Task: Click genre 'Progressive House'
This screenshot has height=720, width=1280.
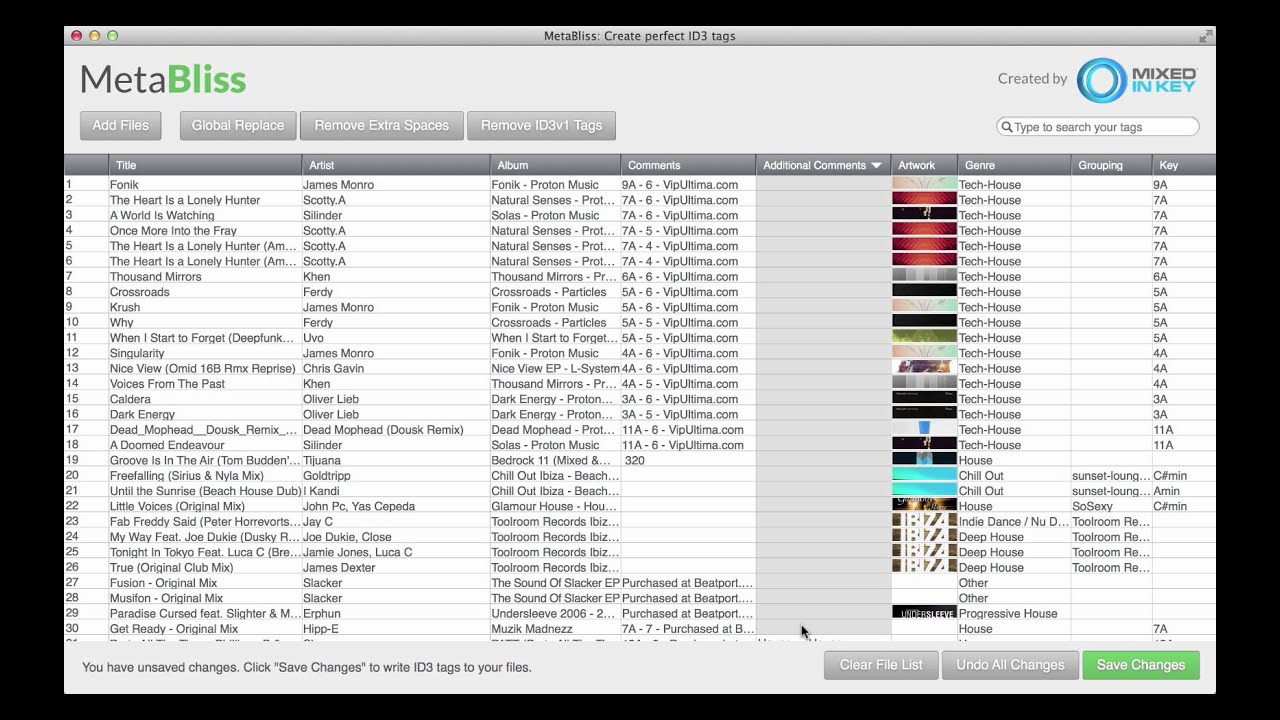Action: [x=1008, y=613]
